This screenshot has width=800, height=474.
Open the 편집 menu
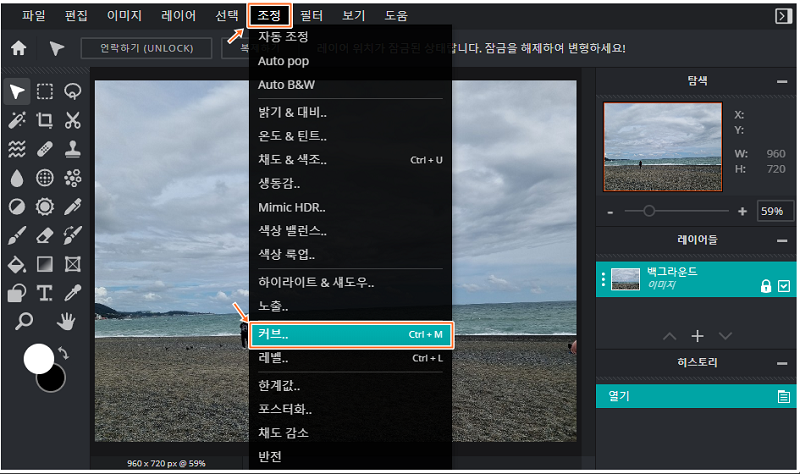point(76,16)
